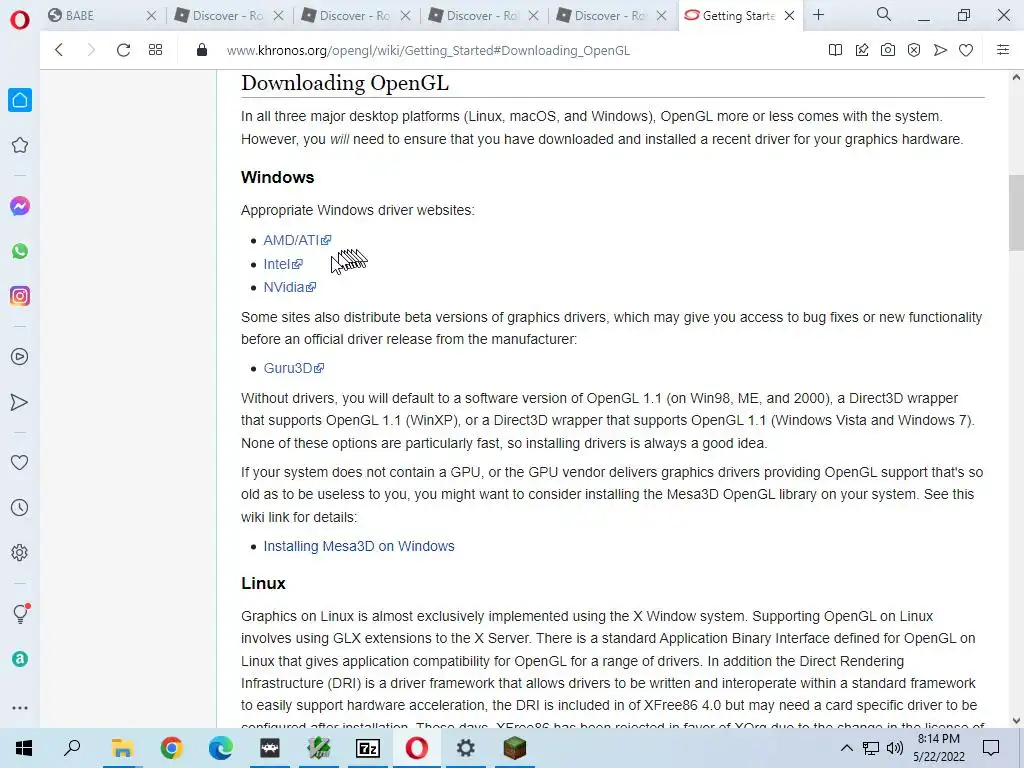1024x768 pixels.
Task: Open Windows taskbar search
Action: 72,748
